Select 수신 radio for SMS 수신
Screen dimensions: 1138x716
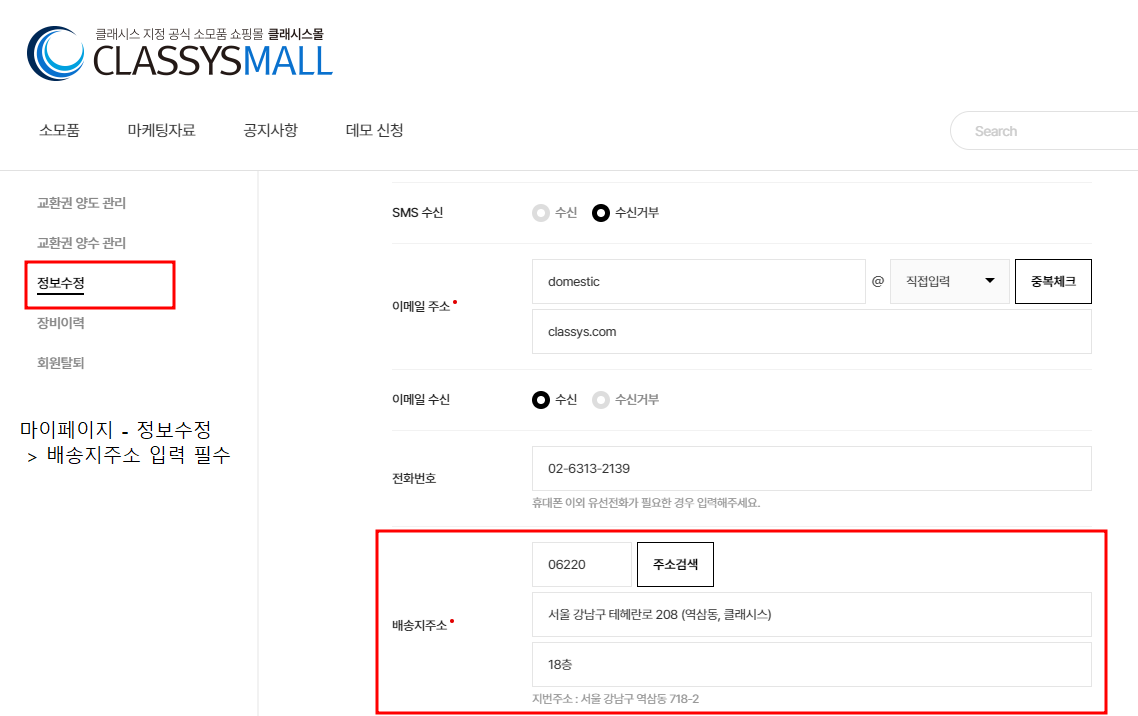click(x=539, y=212)
